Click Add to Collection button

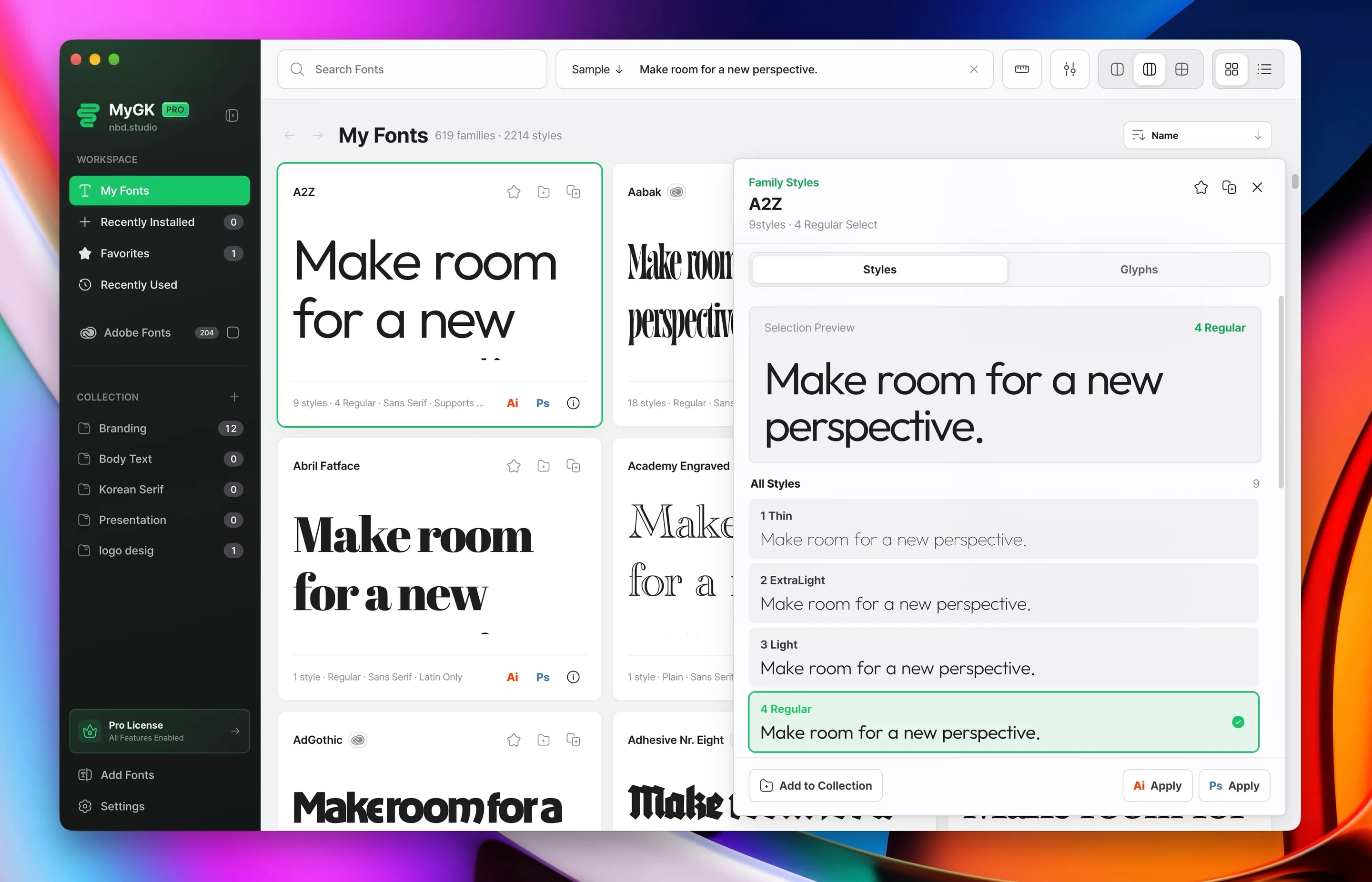coord(815,786)
